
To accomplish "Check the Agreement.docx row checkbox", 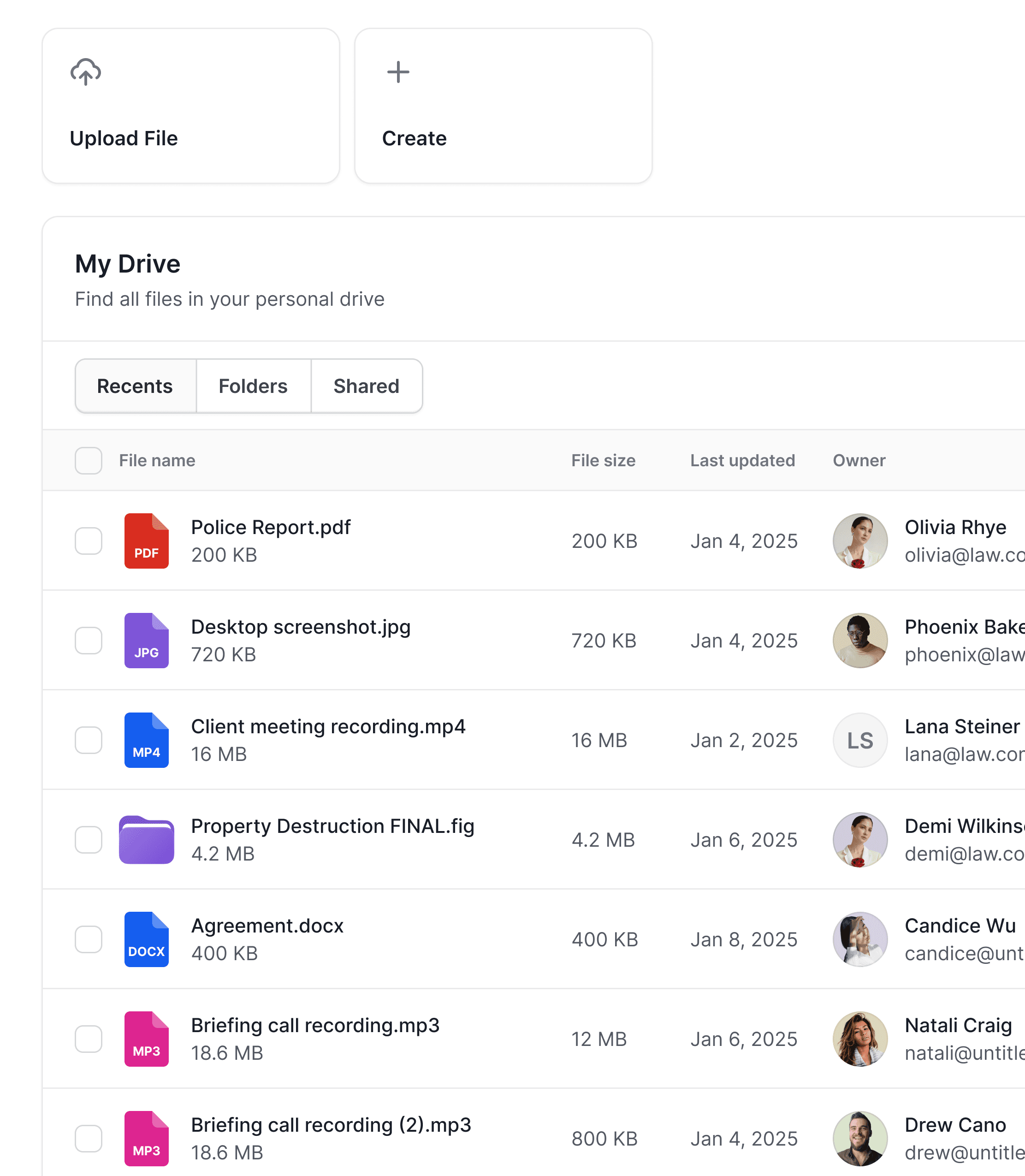I will point(89,938).
